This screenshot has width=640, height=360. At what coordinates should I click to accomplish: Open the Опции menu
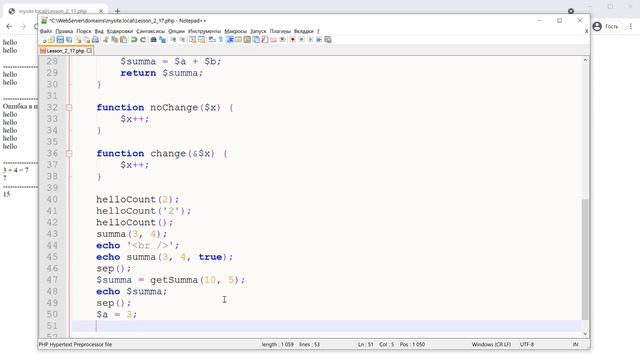coord(176,31)
